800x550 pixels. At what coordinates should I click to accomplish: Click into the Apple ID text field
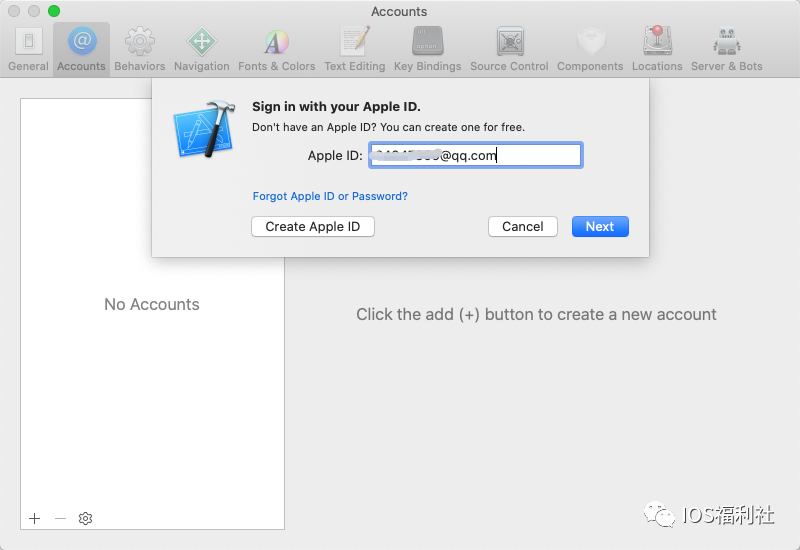475,155
